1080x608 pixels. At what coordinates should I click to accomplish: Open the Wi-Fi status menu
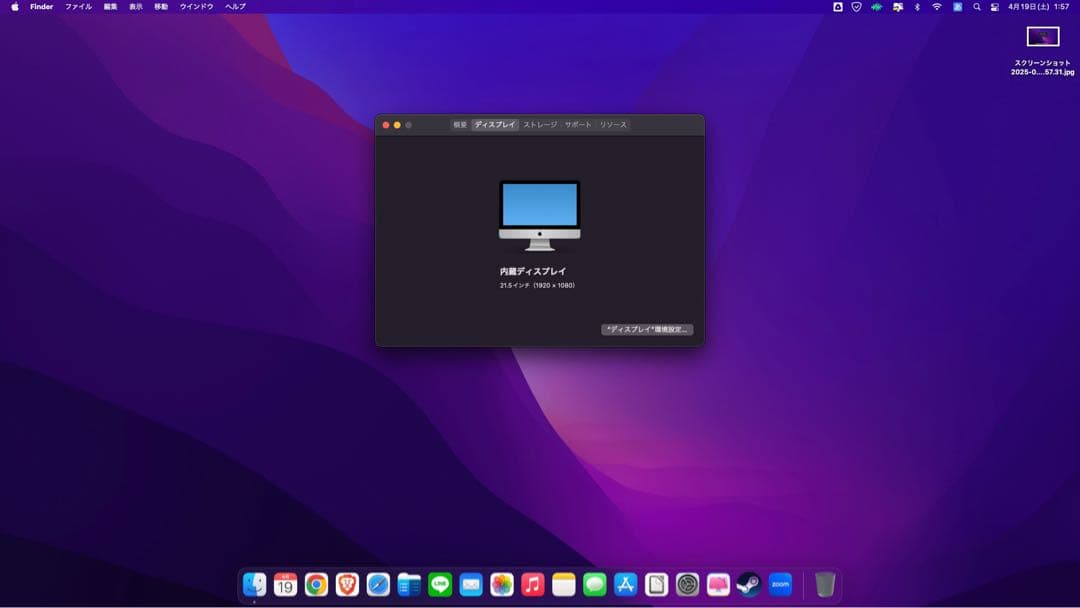point(938,7)
